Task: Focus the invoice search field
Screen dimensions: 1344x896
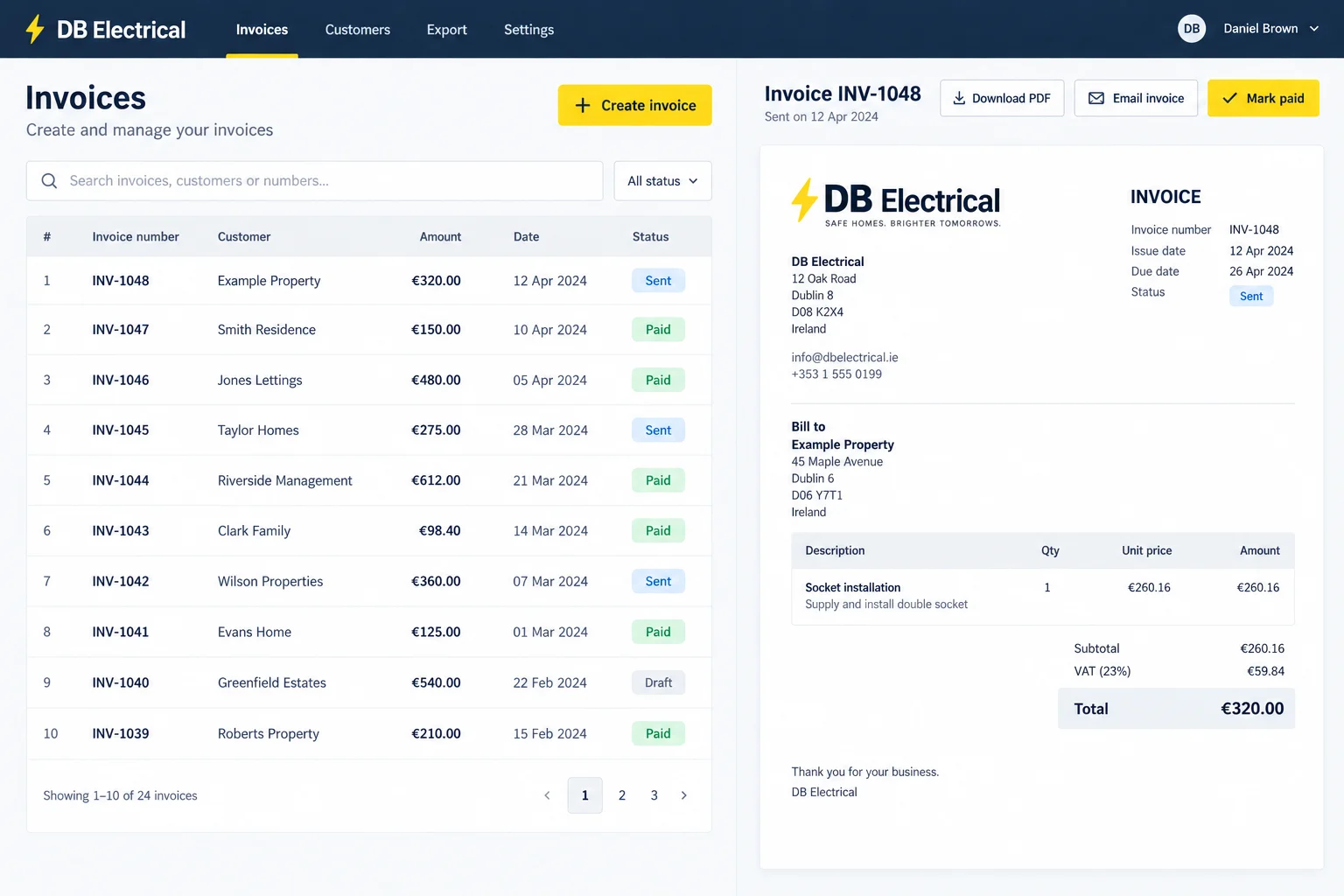Action: tap(315, 181)
